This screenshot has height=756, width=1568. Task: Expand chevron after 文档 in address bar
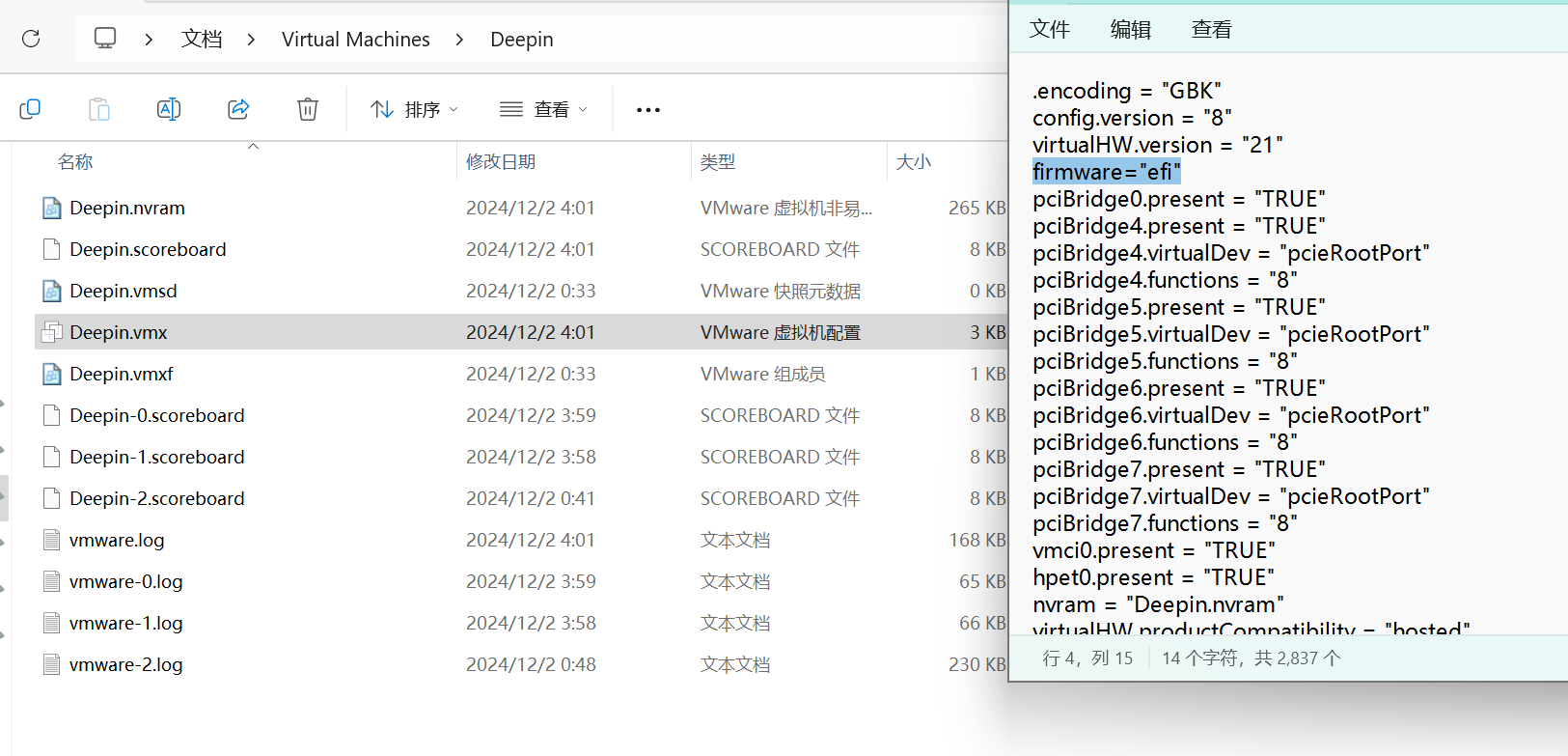[x=251, y=39]
